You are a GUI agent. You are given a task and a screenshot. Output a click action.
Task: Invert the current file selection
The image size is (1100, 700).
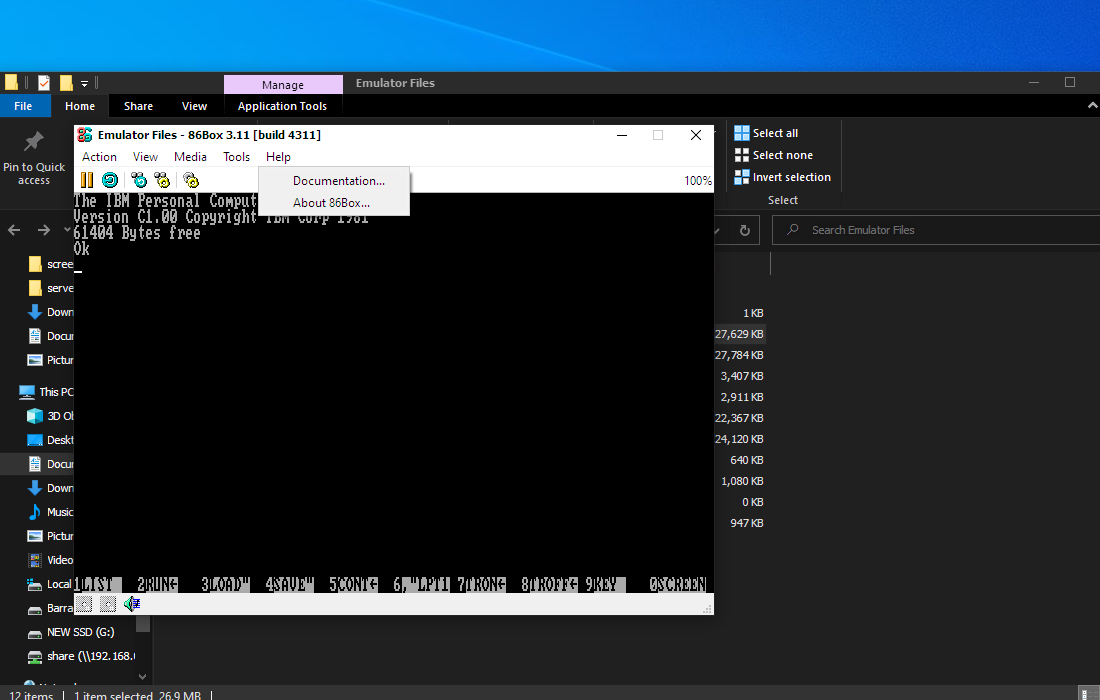pos(789,176)
